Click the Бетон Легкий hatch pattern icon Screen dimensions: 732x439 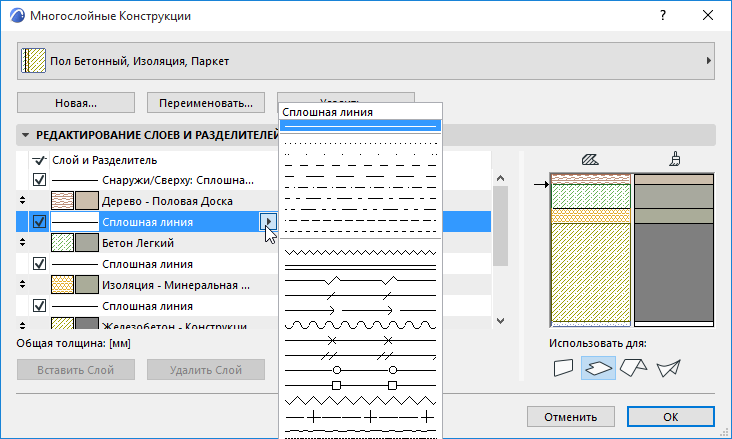(x=63, y=242)
